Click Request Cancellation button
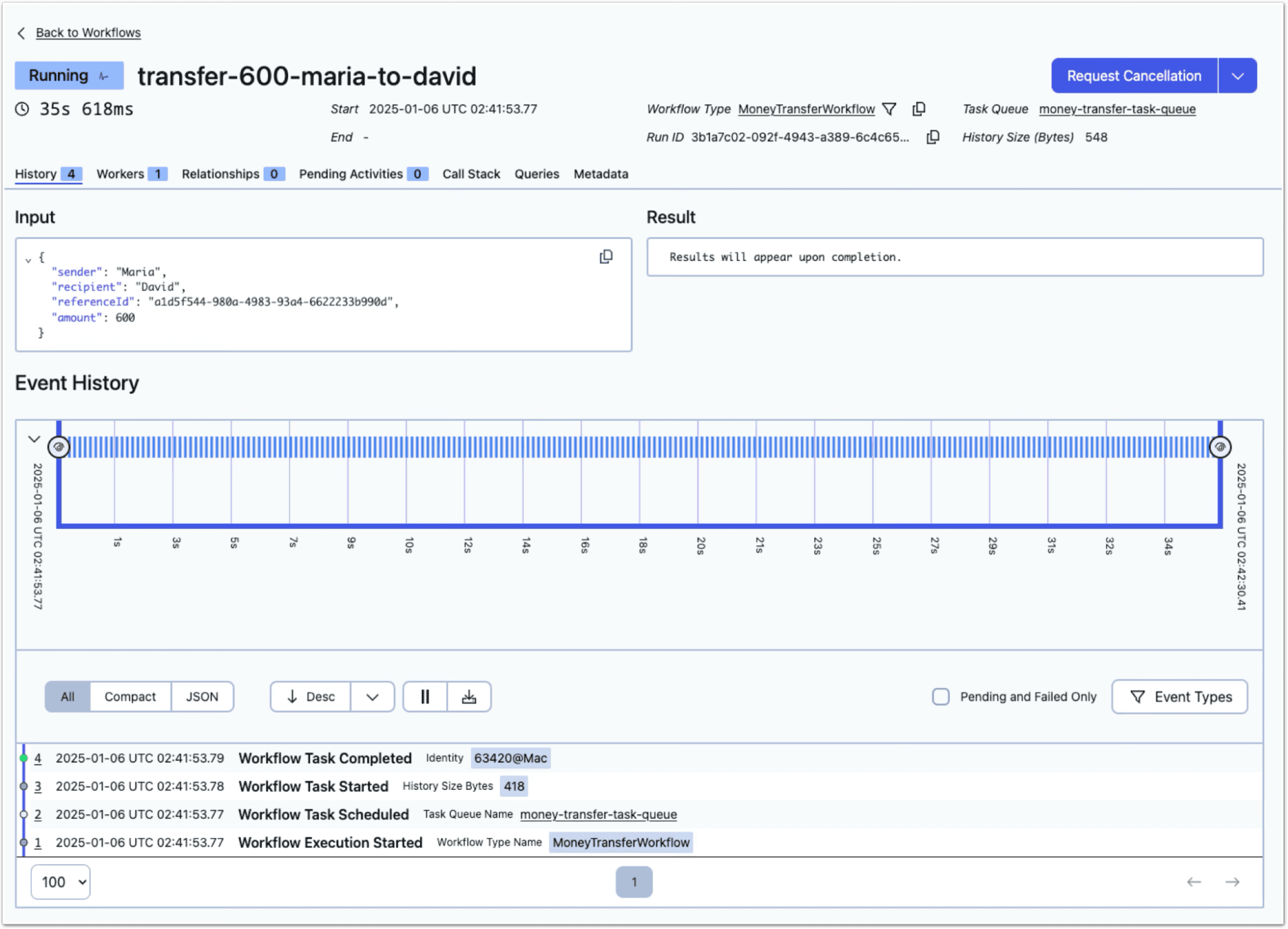 [x=1134, y=76]
